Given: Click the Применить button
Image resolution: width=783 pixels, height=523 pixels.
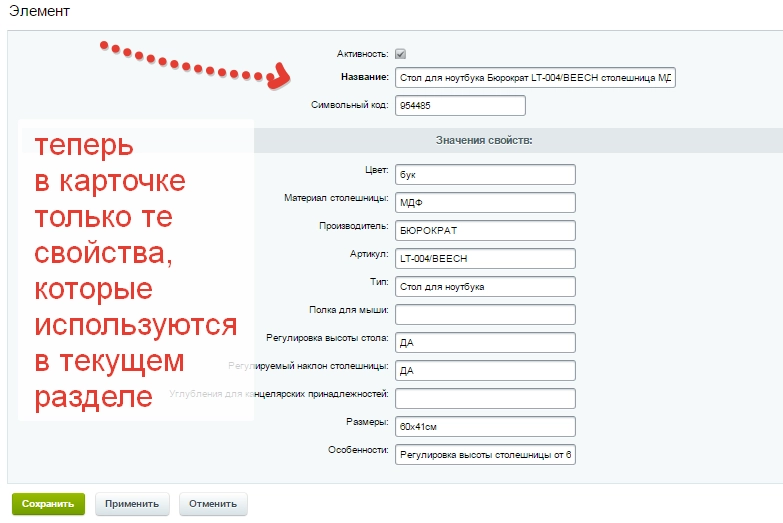Looking at the screenshot, I should 132,504.
